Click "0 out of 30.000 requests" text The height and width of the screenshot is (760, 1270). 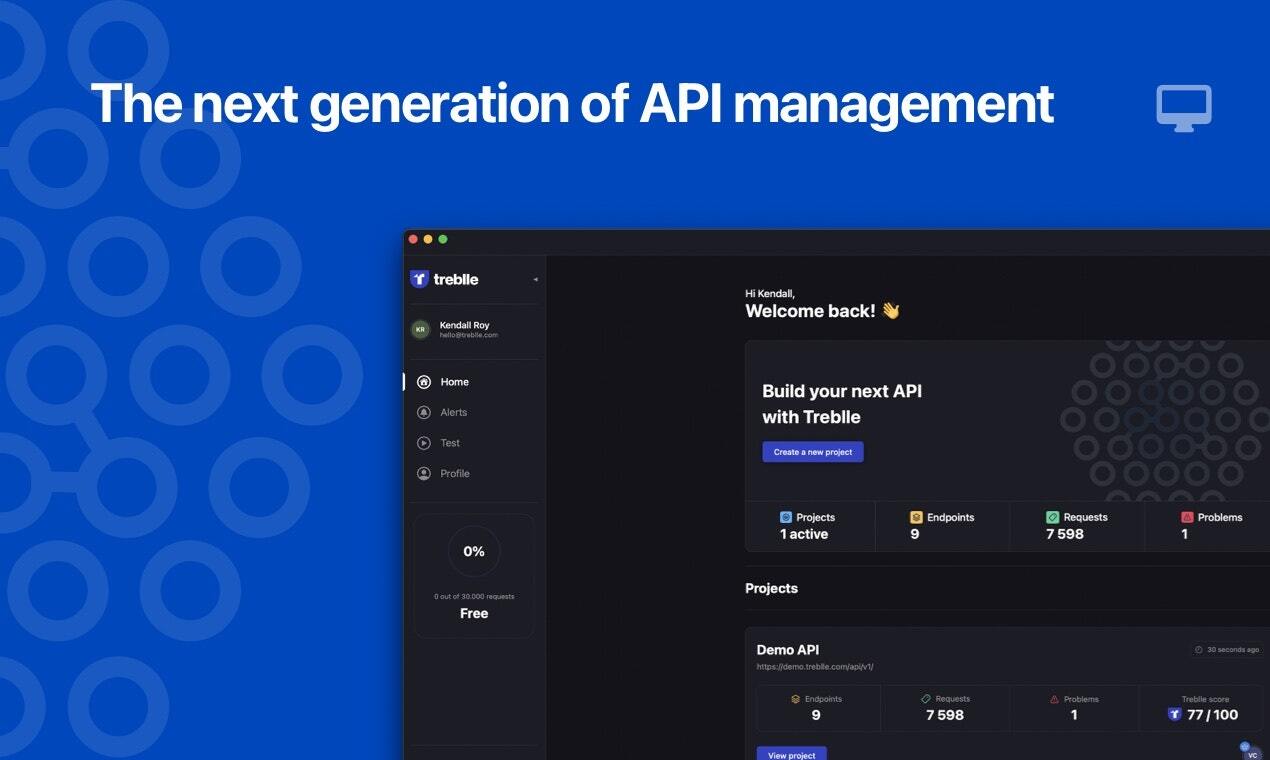tap(474, 596)
